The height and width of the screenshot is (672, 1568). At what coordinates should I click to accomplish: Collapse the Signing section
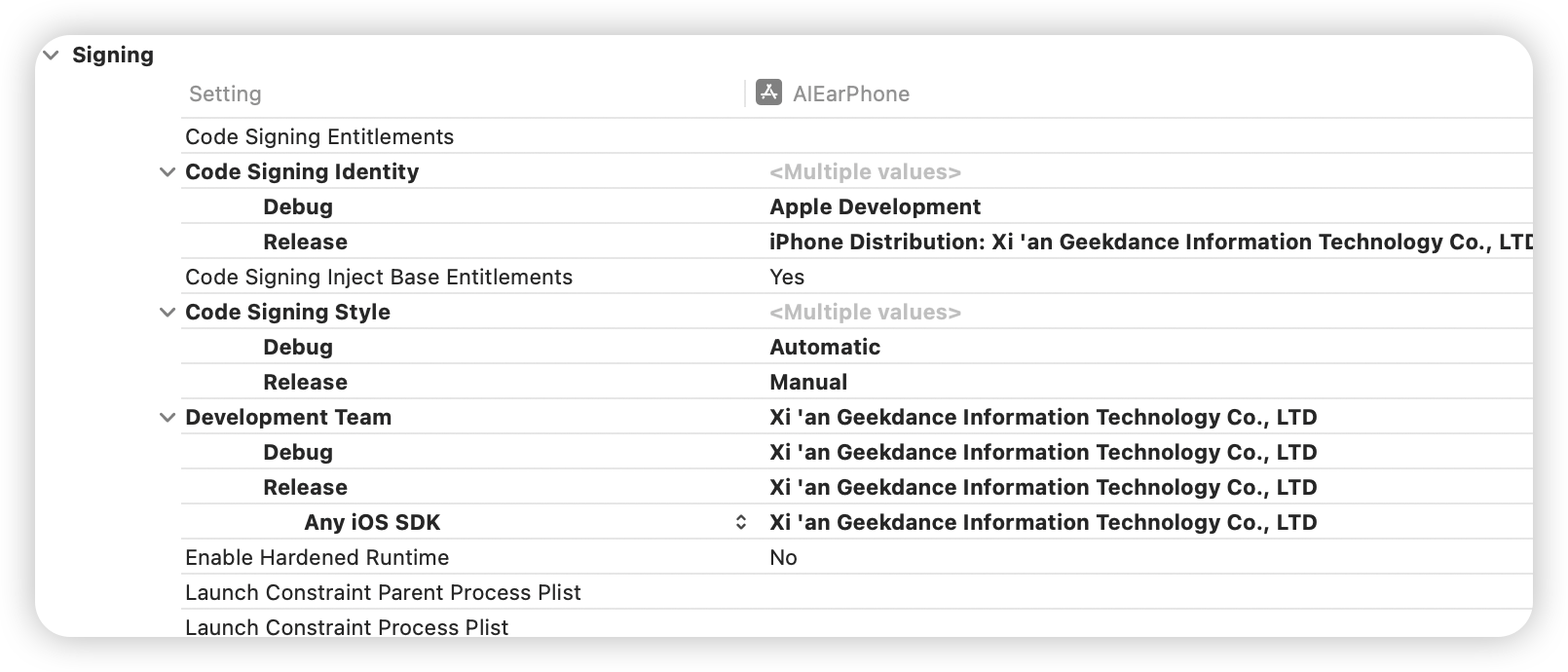click(x=52, y=55)
